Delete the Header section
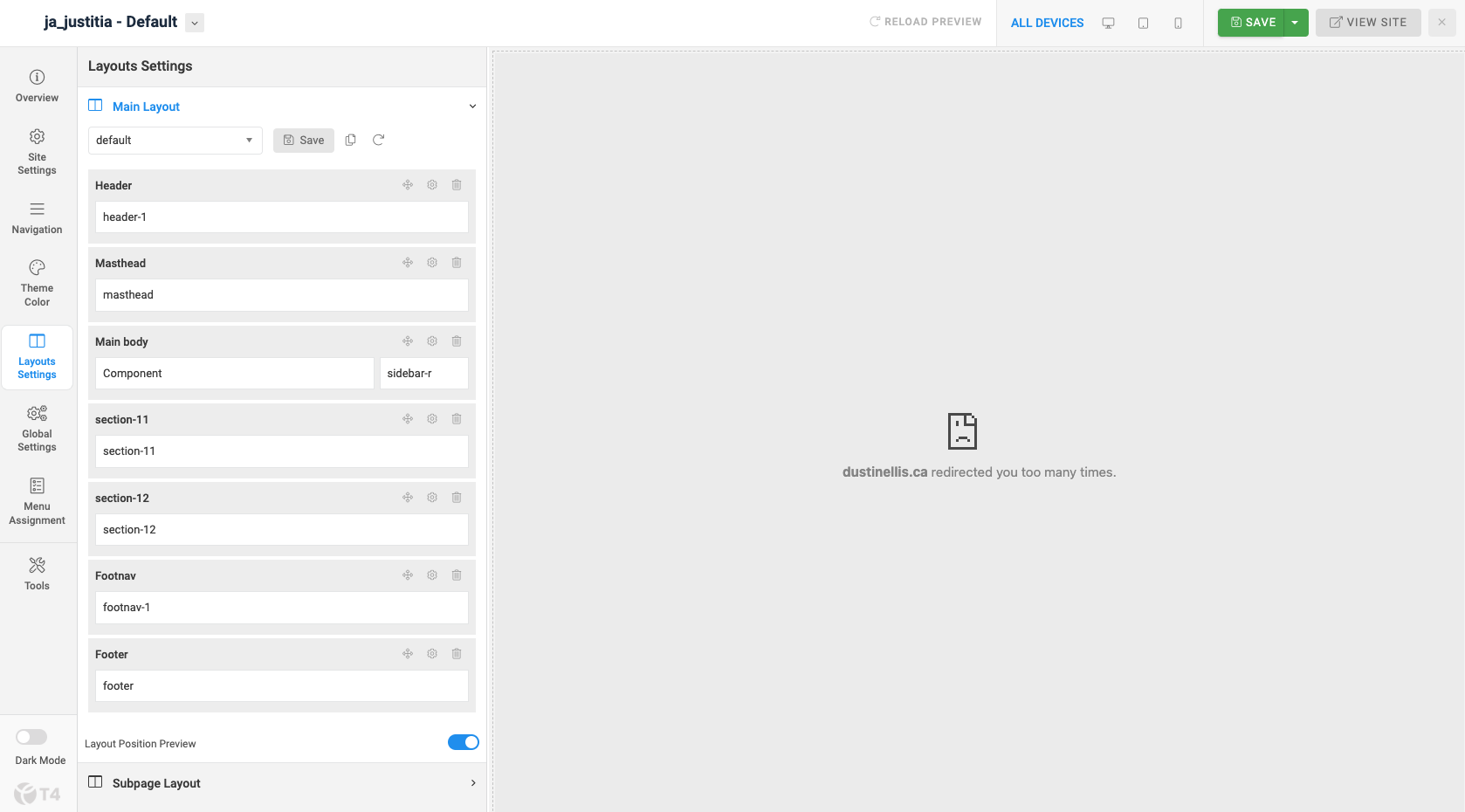The image size is (1465, 812). [x=457, y=185]
